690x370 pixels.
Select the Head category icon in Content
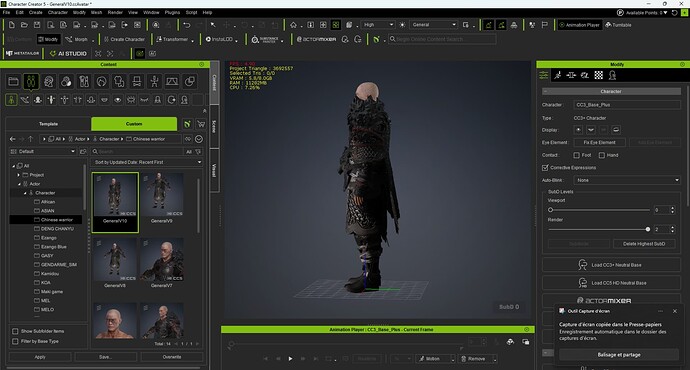48,81
